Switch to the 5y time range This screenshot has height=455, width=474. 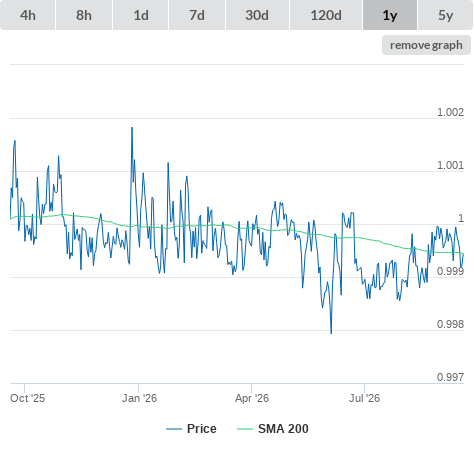(446, 15)
